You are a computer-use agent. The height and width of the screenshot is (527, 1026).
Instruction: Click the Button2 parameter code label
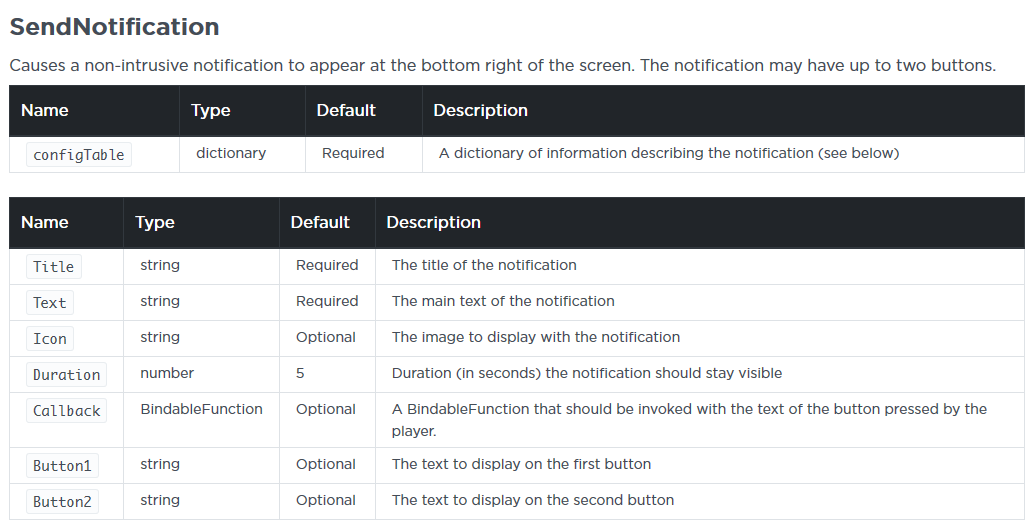[61, 501]
